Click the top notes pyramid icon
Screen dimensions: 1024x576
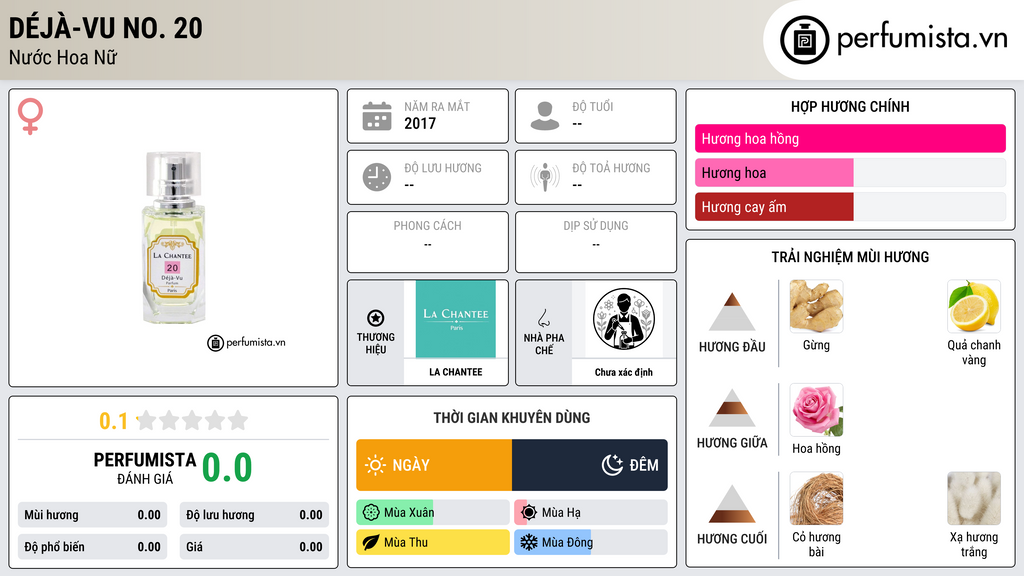732,312
